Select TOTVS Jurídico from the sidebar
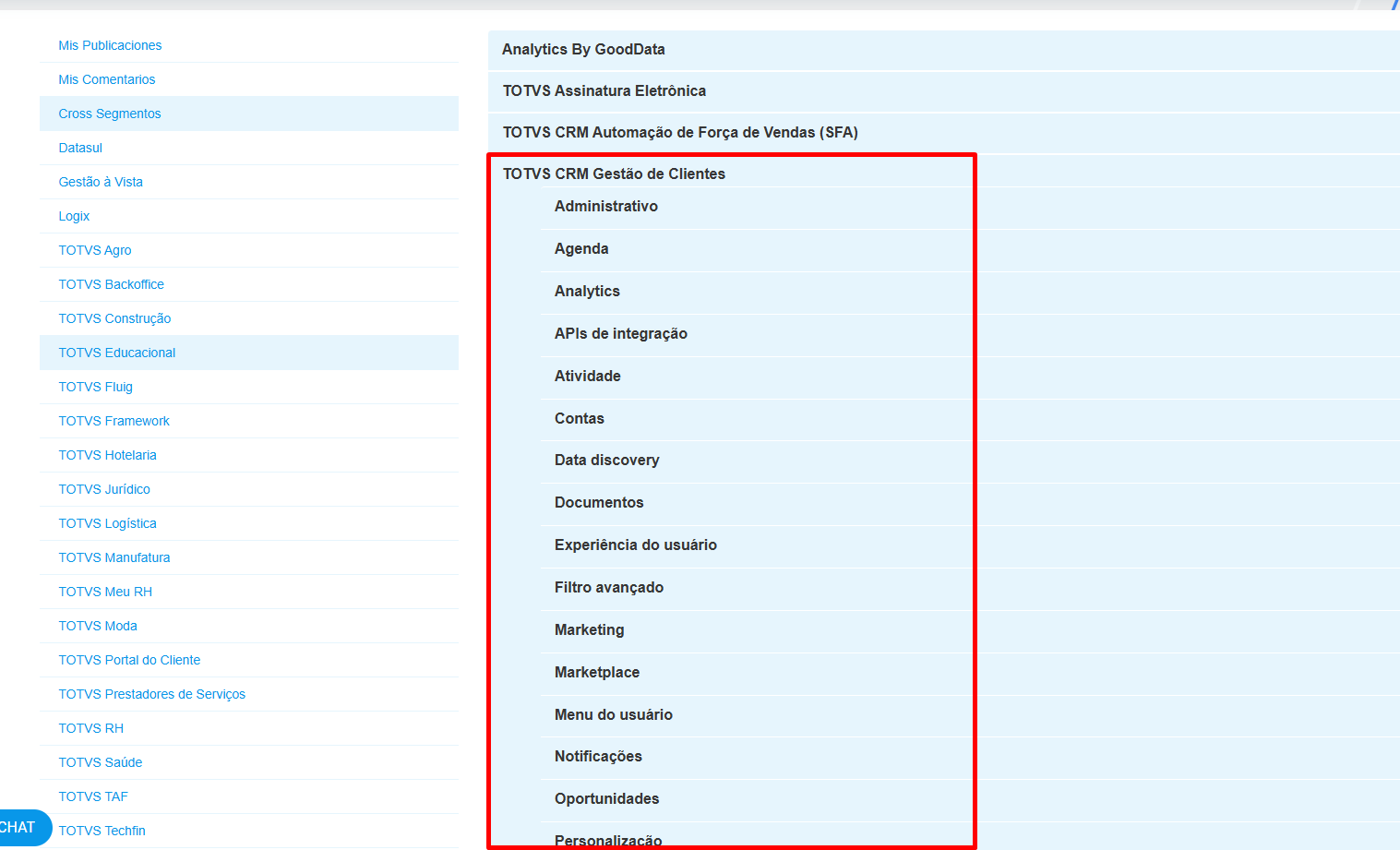1400x850 pixels. (x=104, y=489)
